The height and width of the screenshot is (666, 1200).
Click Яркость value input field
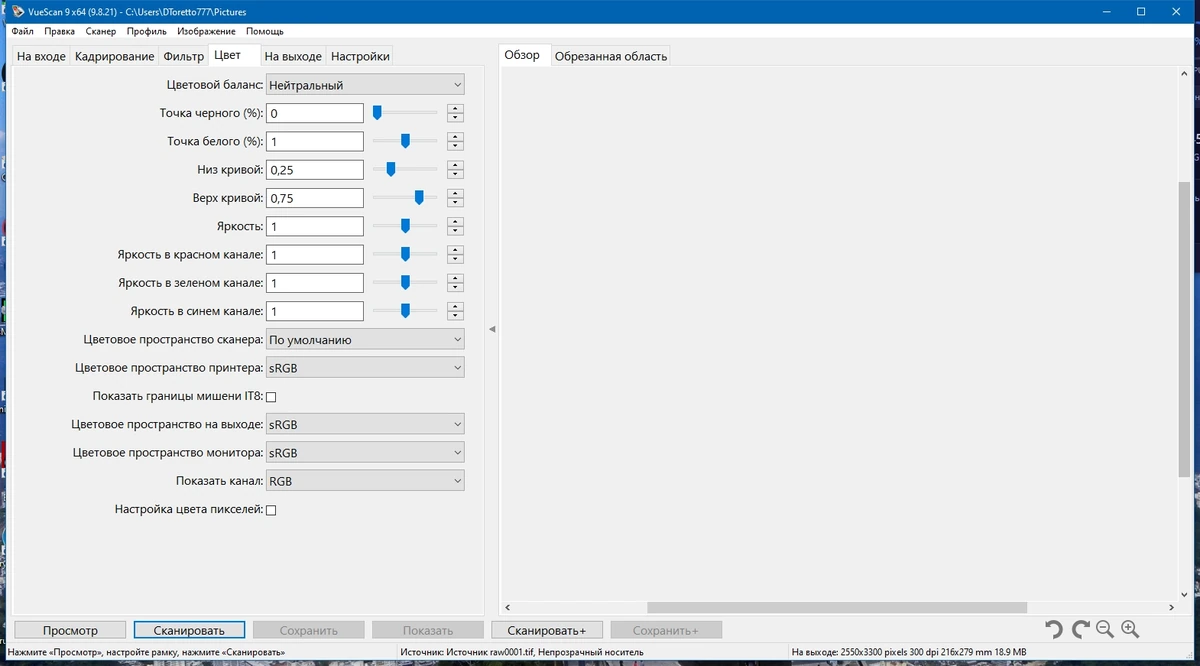[315, 226]
